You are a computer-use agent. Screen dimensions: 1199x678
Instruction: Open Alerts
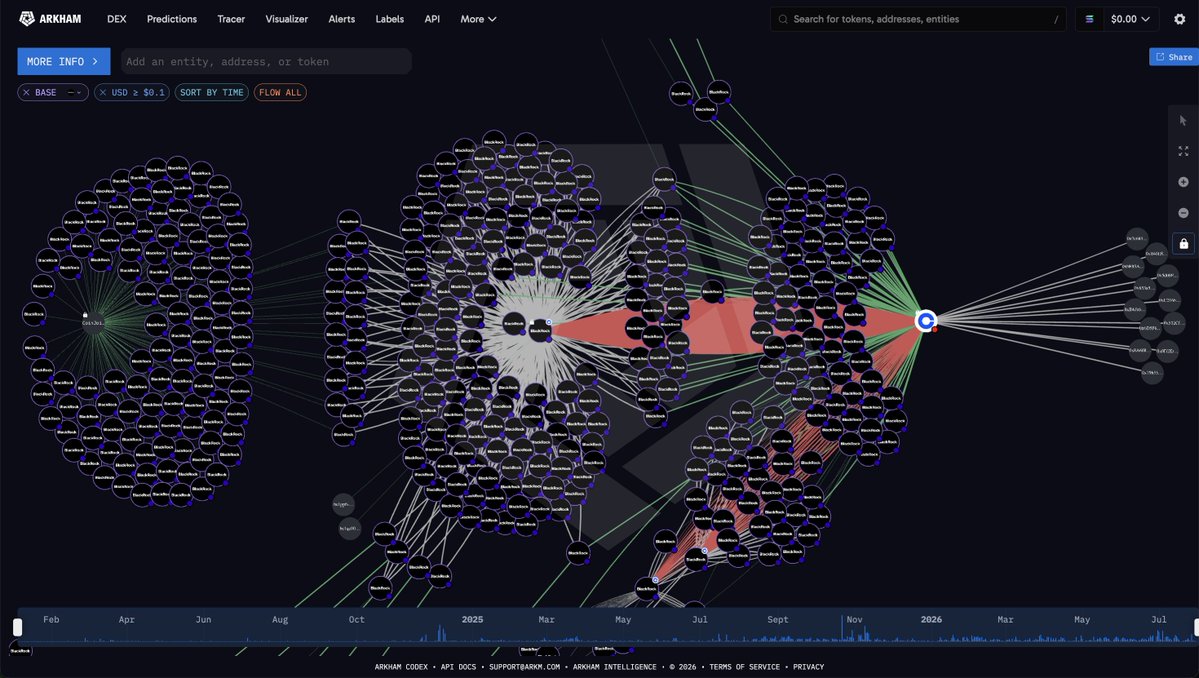coord(342,19)
